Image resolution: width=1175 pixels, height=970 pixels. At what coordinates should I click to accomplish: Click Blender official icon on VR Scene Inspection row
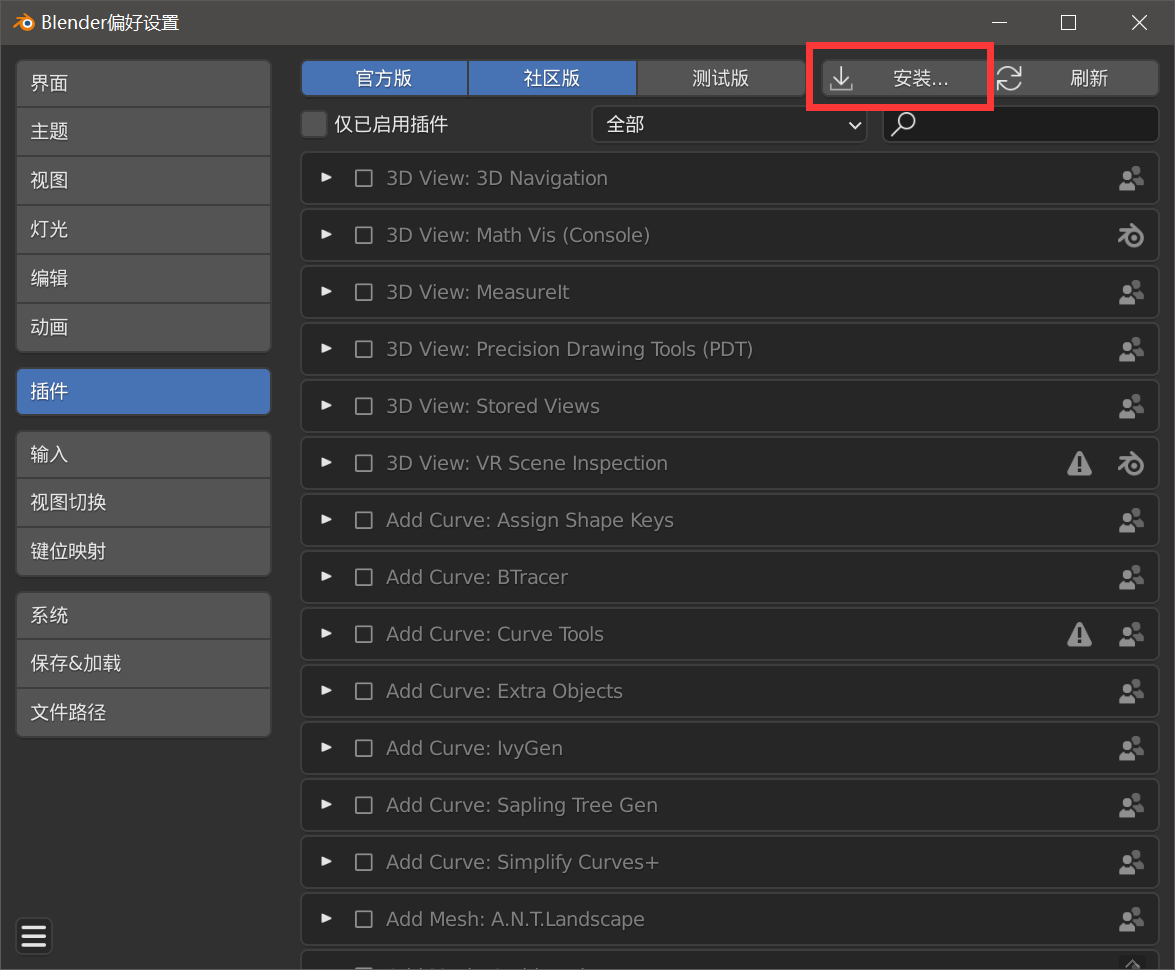click(x=1131, y=463)
